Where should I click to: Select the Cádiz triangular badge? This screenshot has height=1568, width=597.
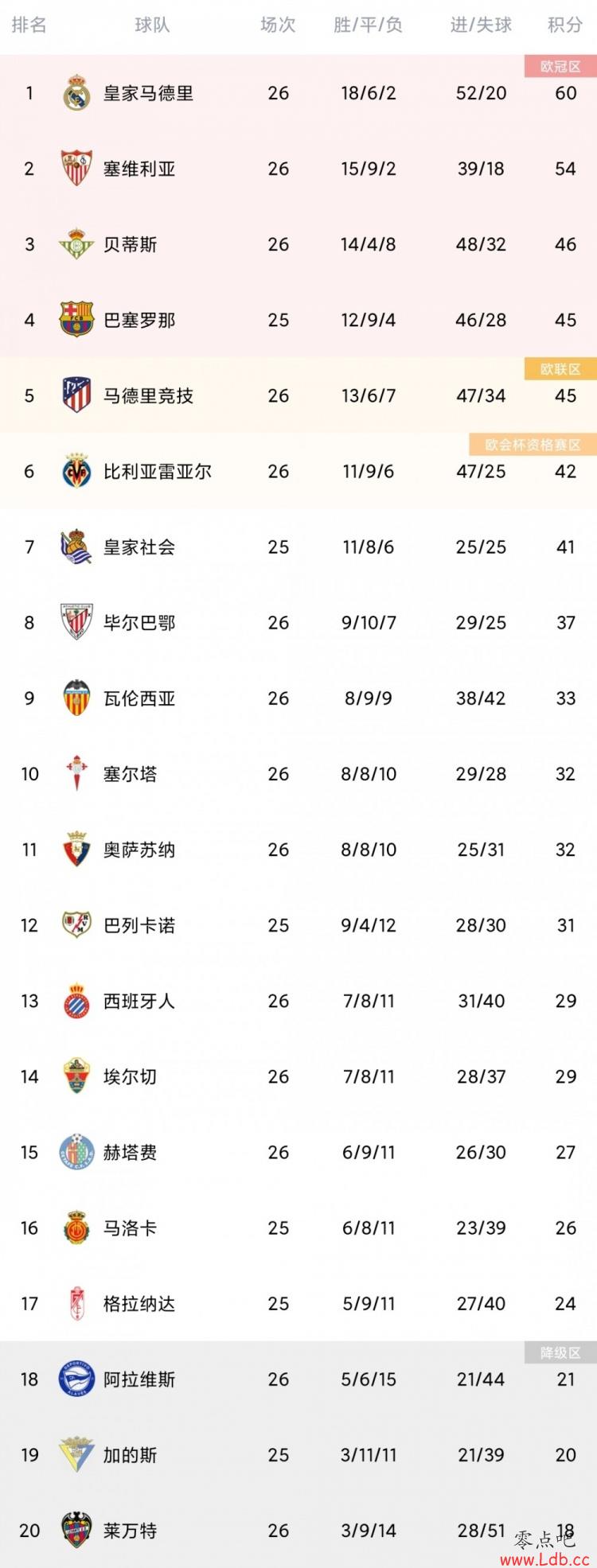[76, 1454]
